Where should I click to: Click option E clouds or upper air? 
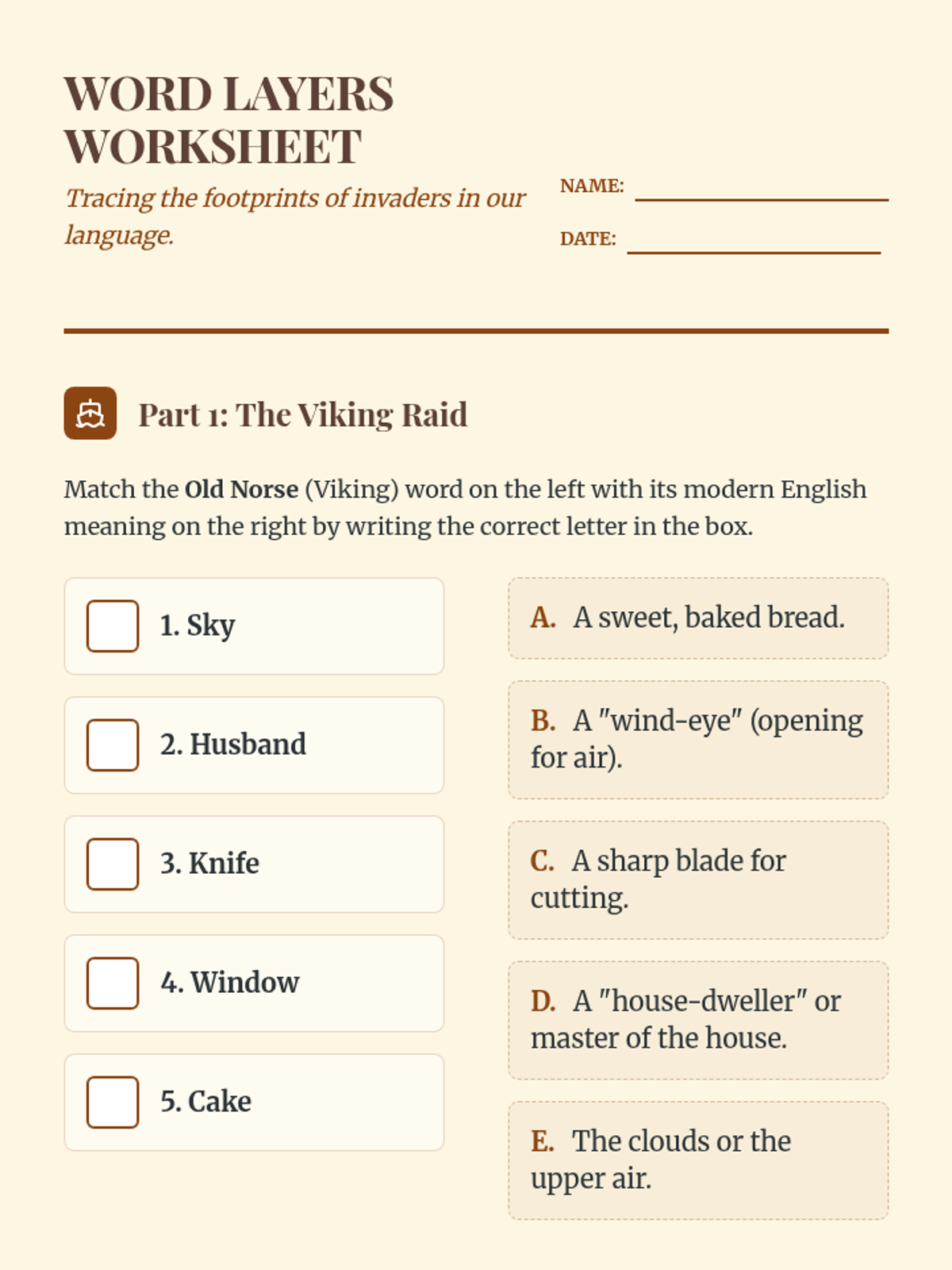pos(698,1160)
